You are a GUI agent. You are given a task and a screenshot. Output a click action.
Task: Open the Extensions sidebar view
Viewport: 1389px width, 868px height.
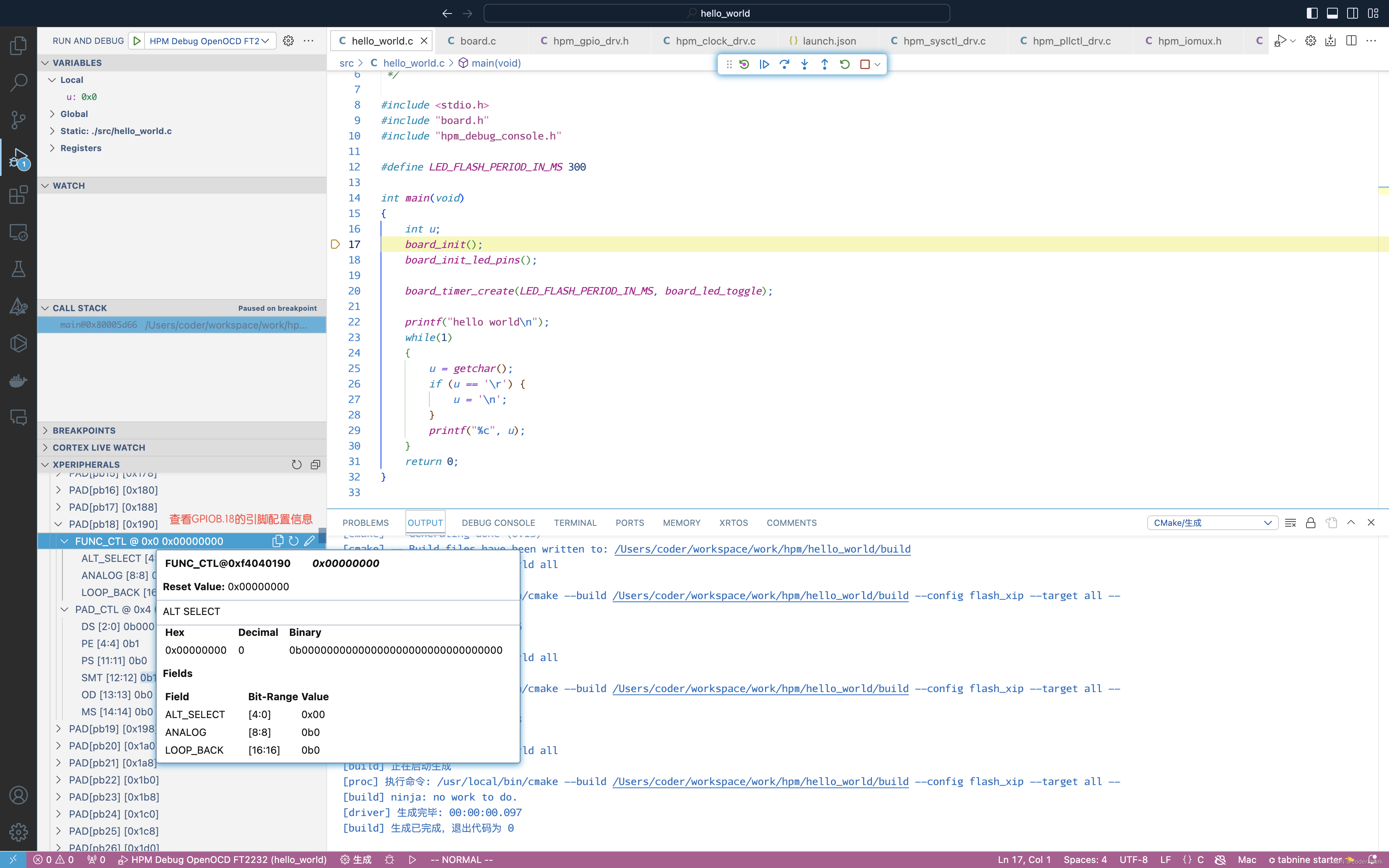click(18, 195)
